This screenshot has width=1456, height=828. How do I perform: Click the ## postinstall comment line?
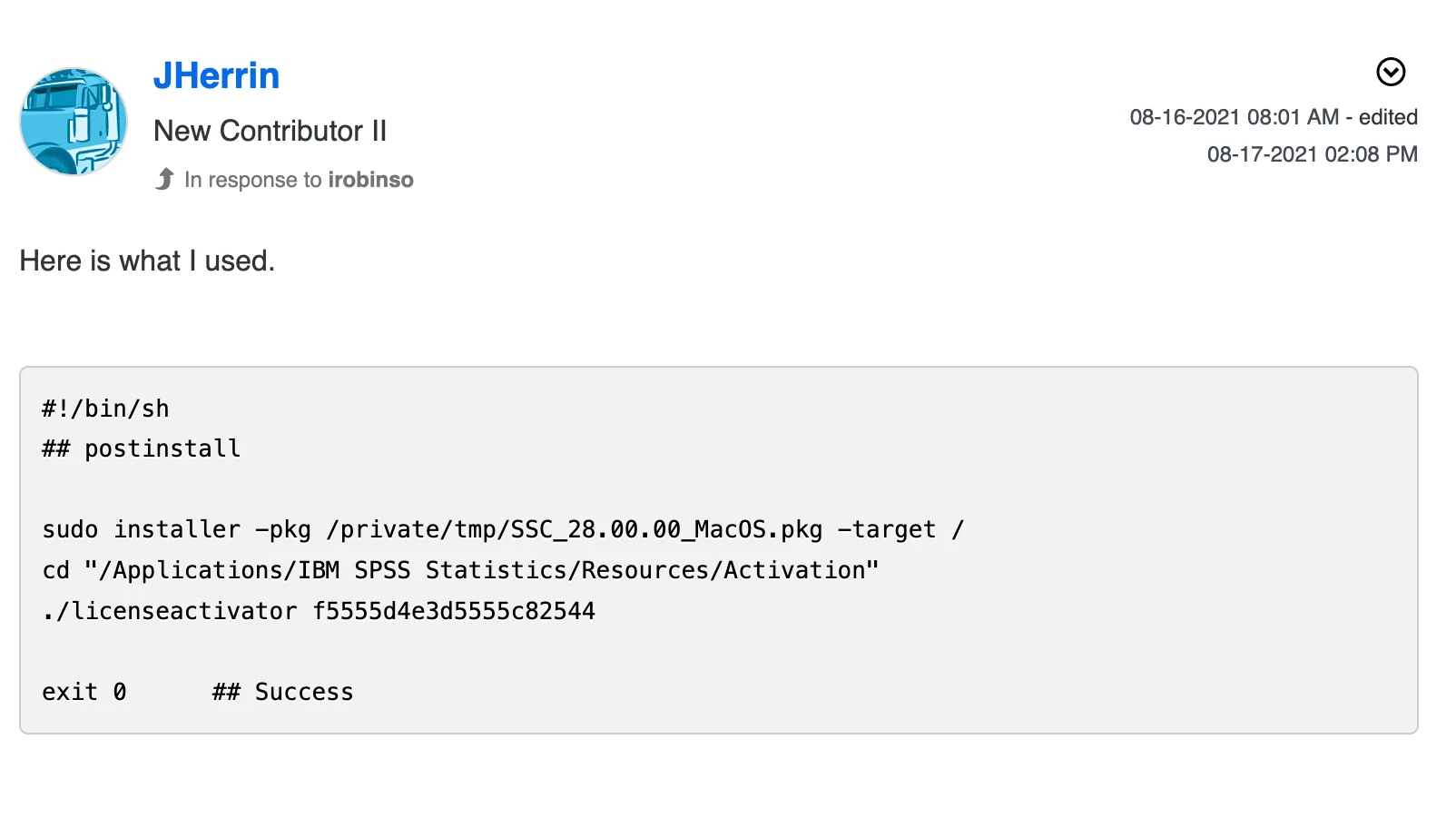[141, 448]
